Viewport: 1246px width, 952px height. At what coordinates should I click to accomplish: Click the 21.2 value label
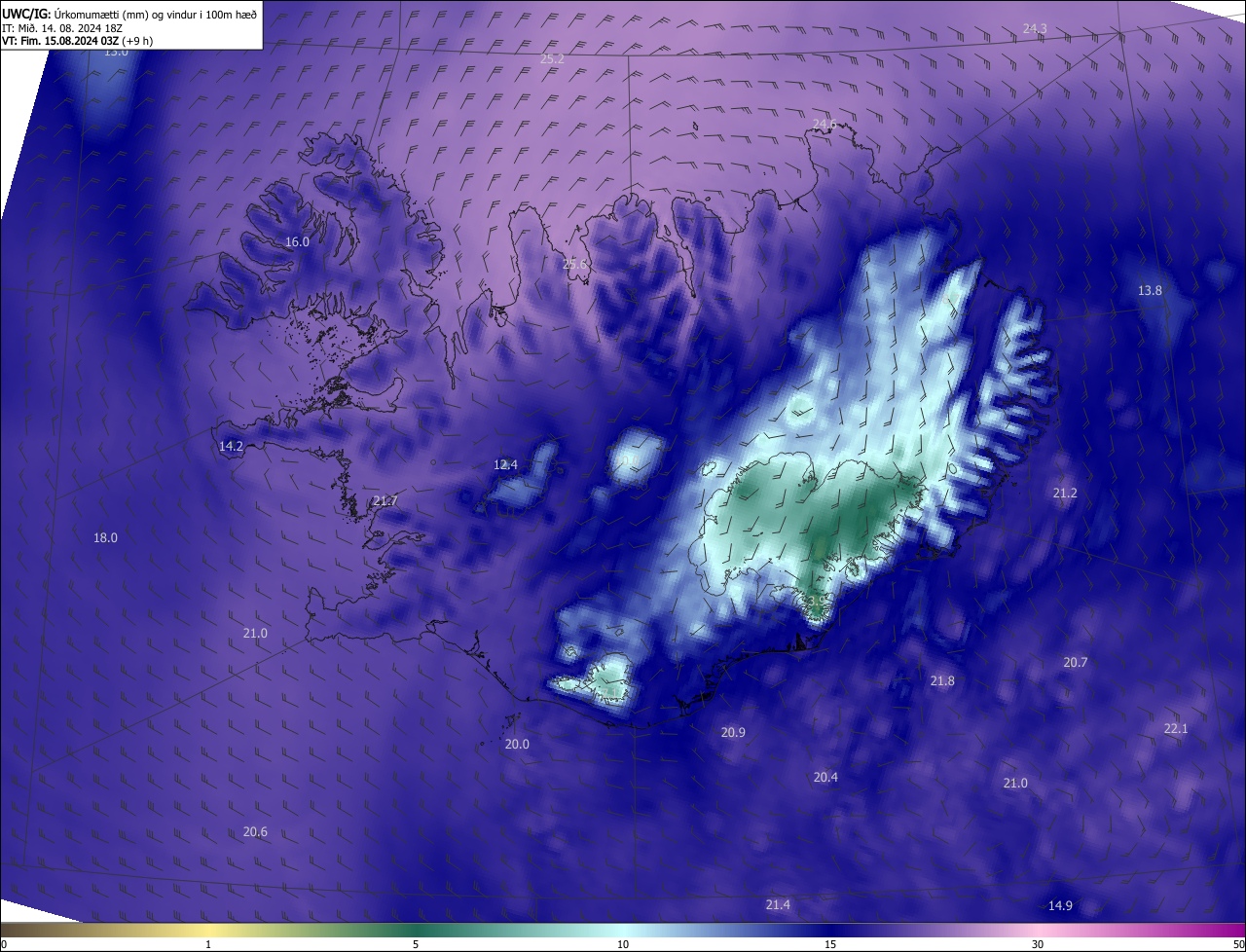coord(1065,494)
